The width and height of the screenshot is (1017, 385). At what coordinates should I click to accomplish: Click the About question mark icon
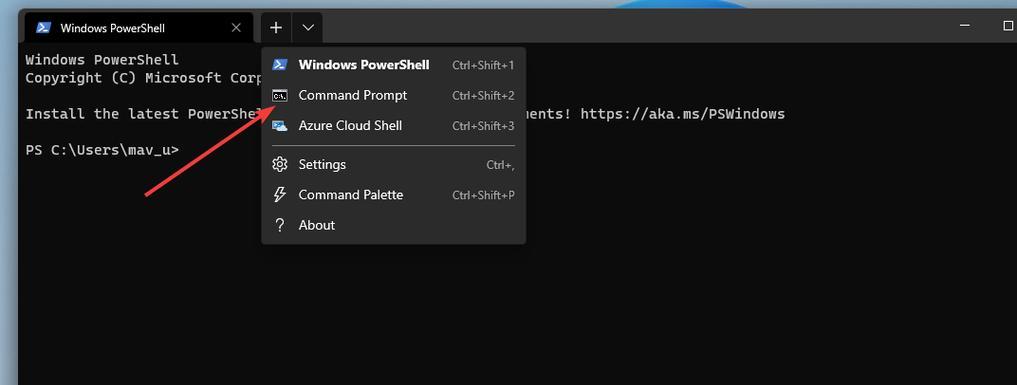click(280, 225)
